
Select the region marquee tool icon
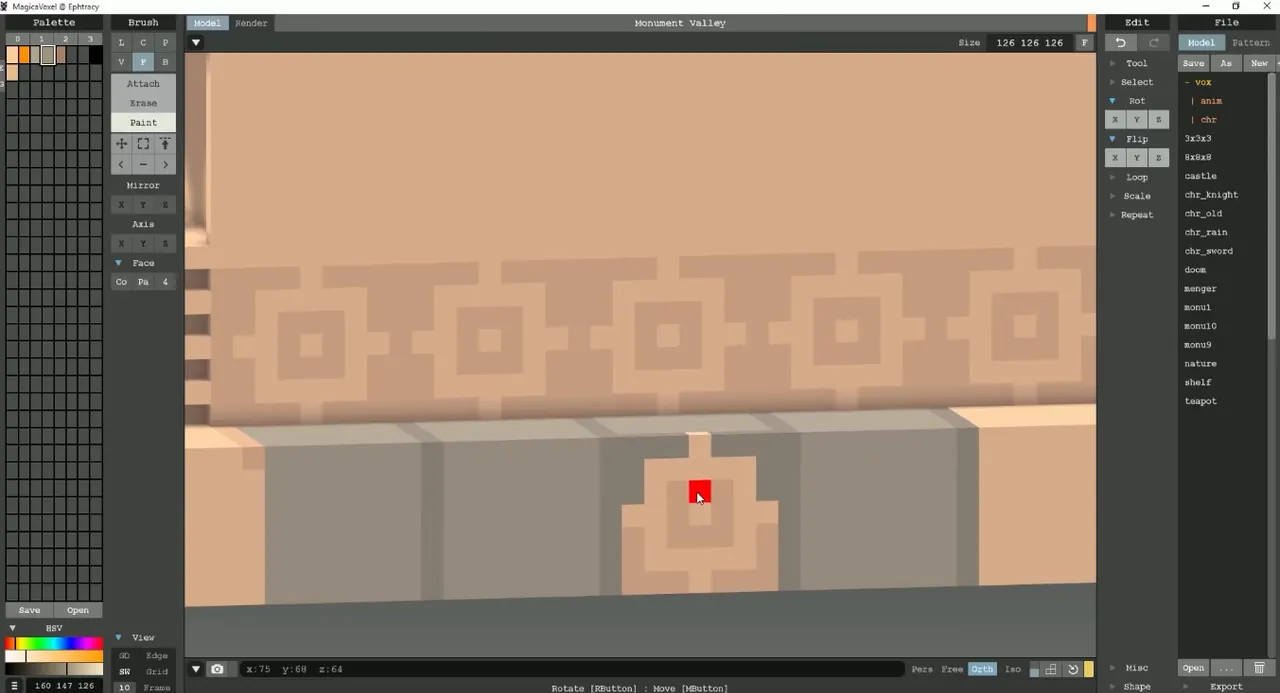143,144
